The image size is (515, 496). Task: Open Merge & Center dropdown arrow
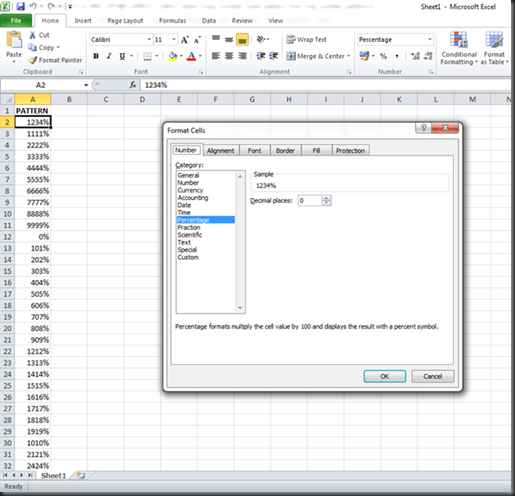[x=349, y=56]
